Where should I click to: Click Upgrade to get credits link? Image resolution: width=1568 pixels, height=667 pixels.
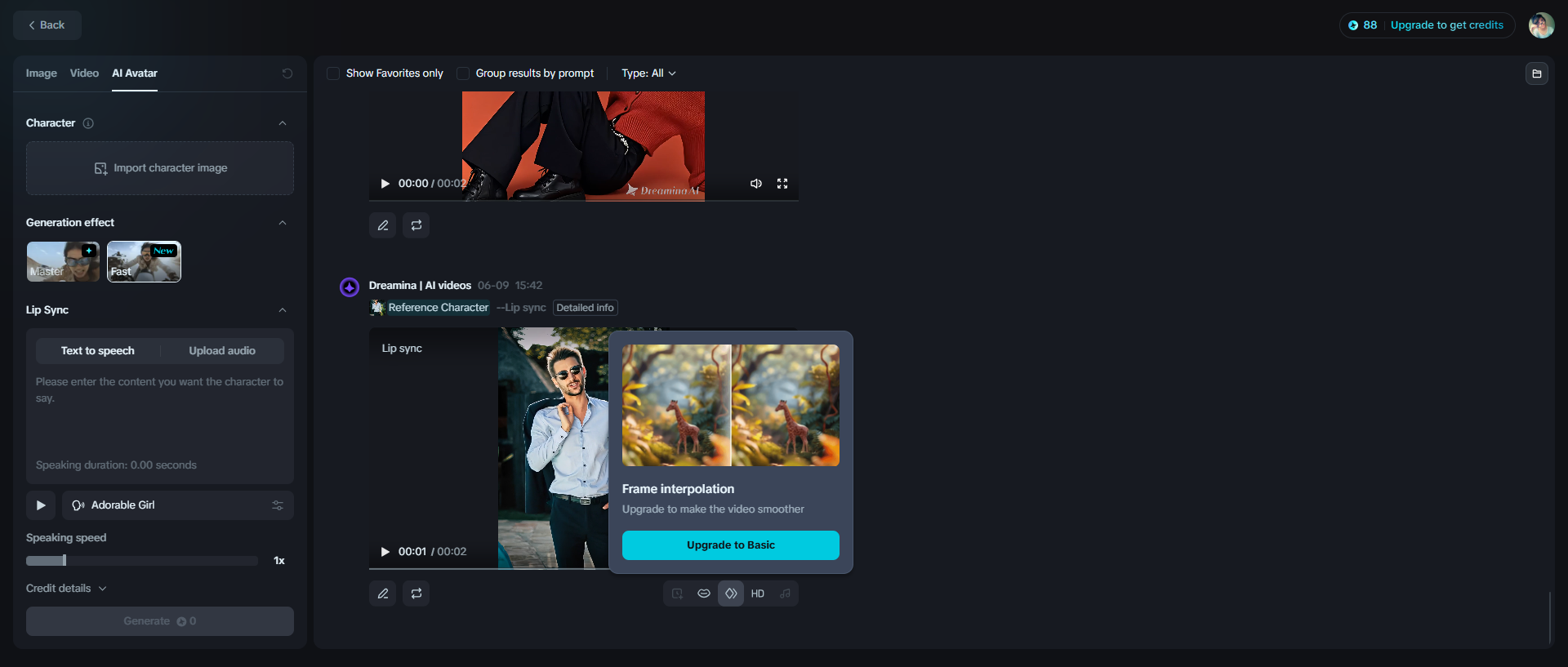pos(1446,25)
